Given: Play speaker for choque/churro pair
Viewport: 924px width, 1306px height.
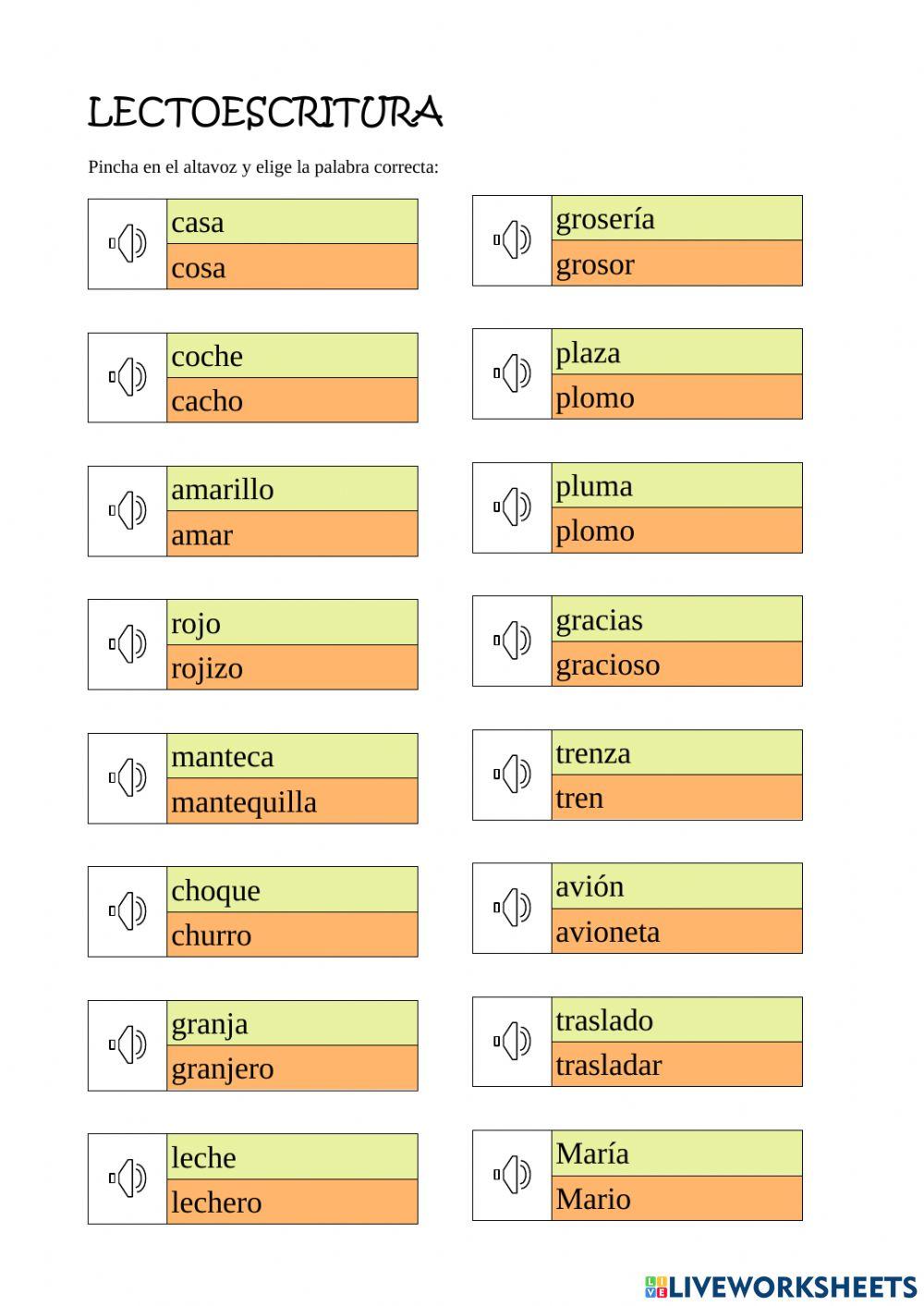Looking at the screenshot, I should [x=128, y=911].
